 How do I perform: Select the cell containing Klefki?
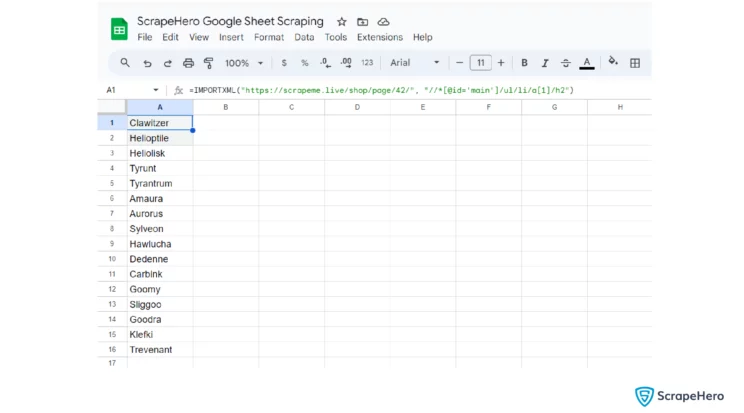click(x=160, y=335)
